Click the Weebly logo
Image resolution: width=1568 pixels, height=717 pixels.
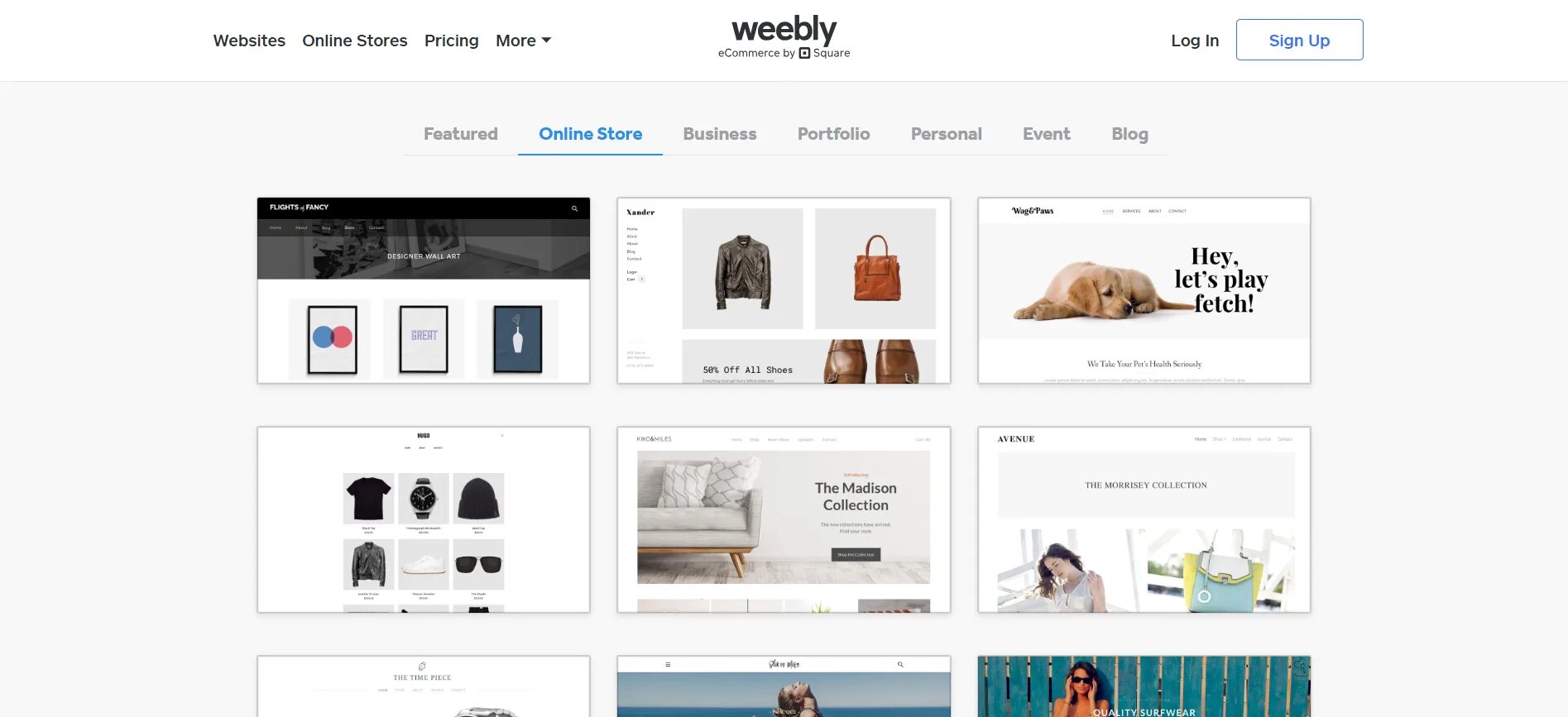tap(784, 30)
